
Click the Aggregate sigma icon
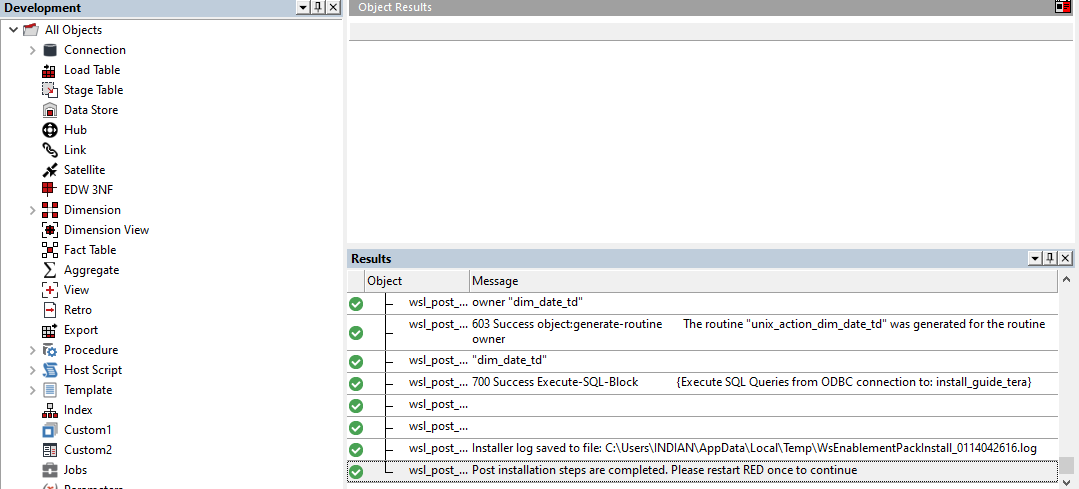(x=50, y=270)
